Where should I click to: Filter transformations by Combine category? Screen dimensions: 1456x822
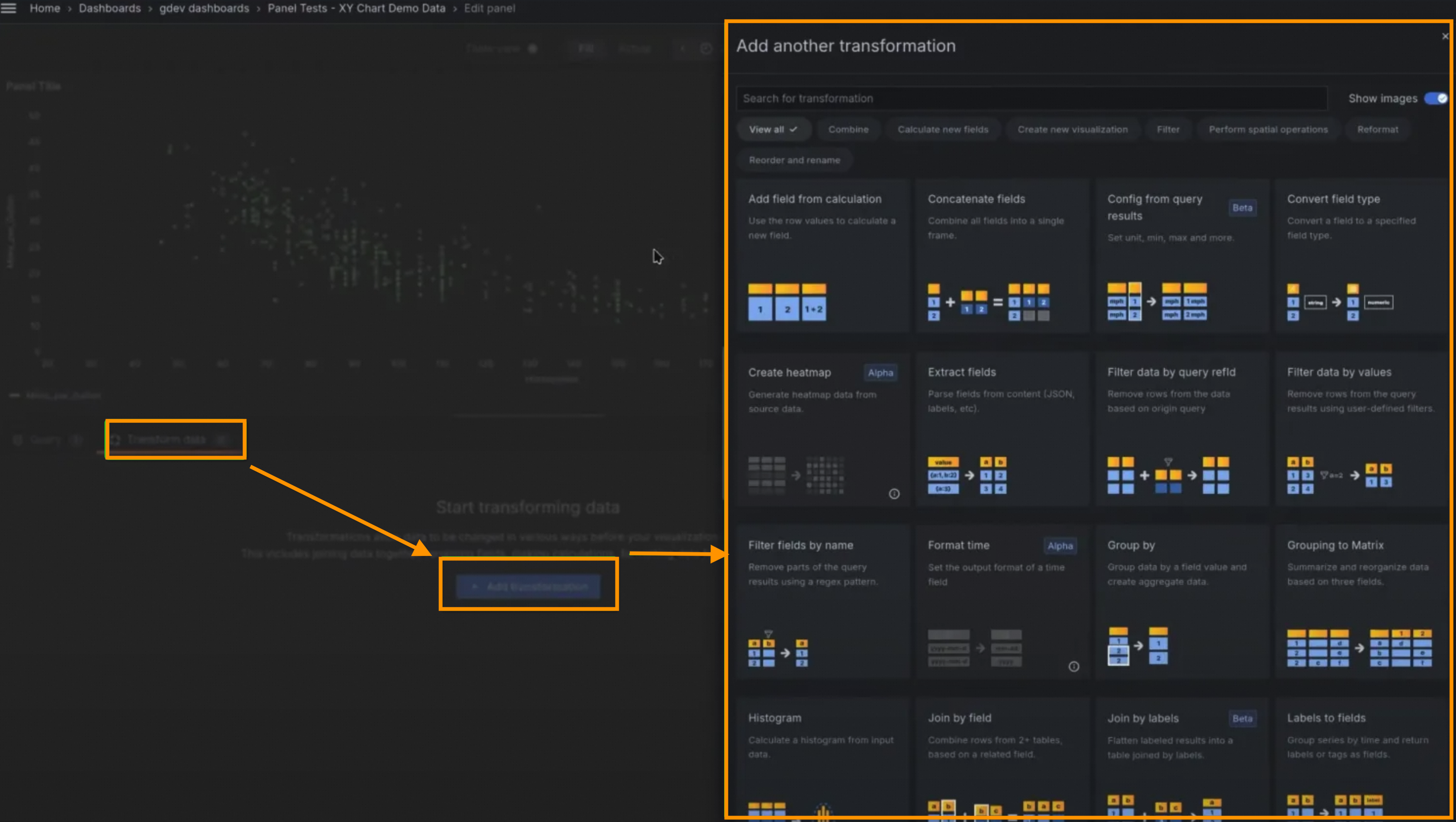pyautogui.click(x=848, y=129)
